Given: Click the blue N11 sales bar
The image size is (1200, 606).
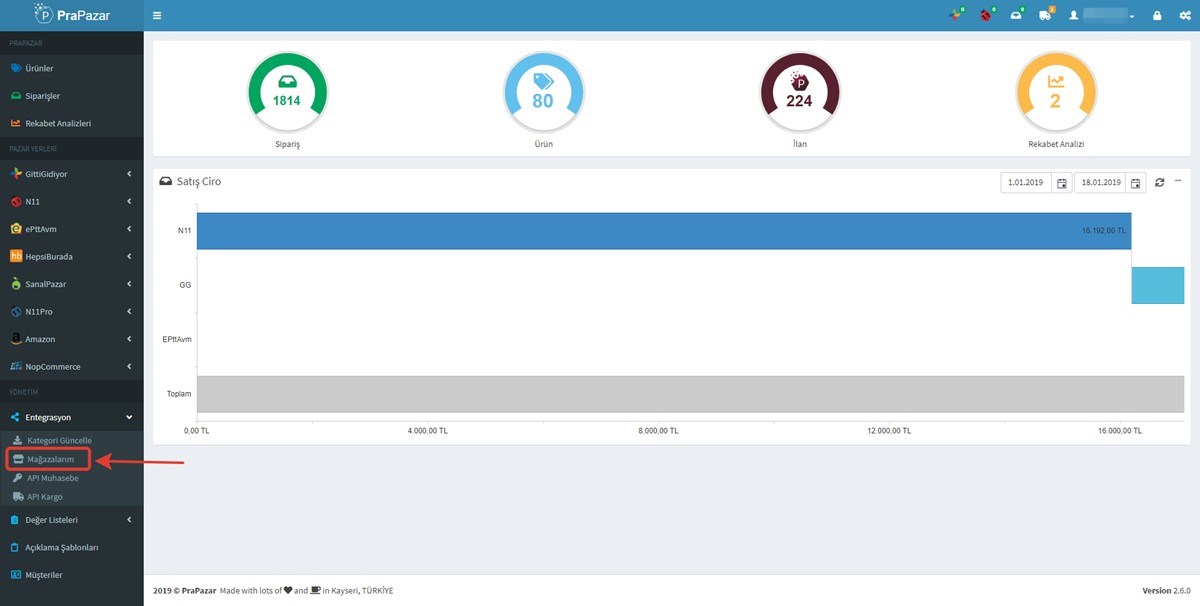Looking at the screenshot, I should 664,231.
